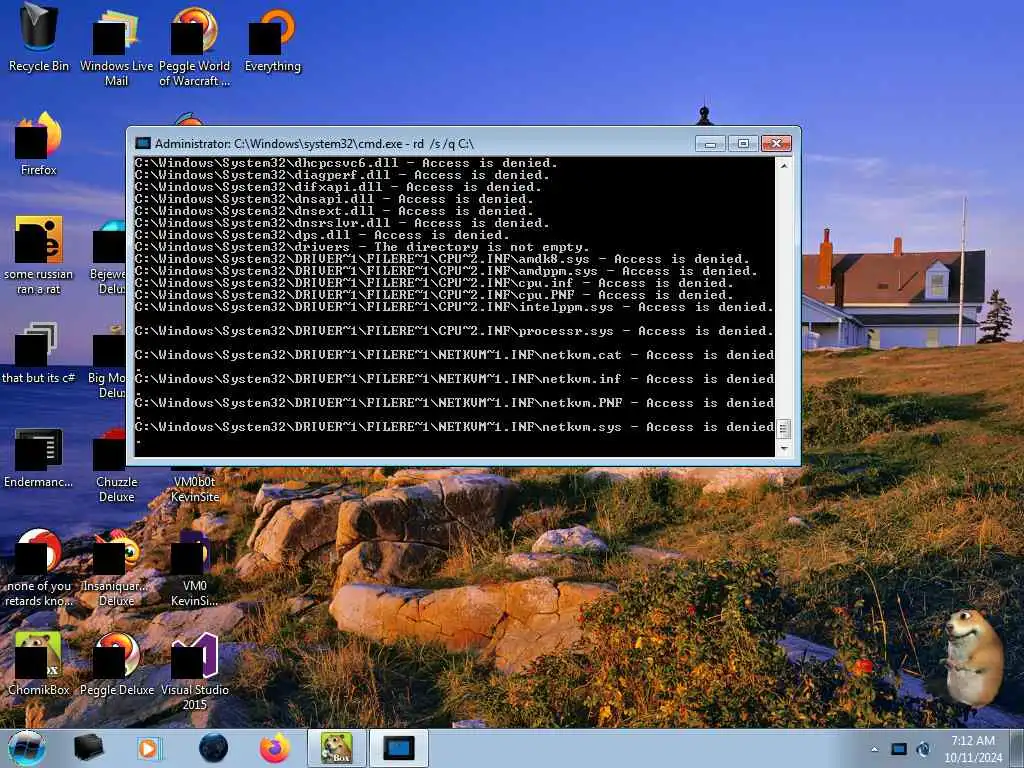The height and width of the screenshot is (768, 1024).
Task: Open the black device taskbar icon
Action: (88, 748)
